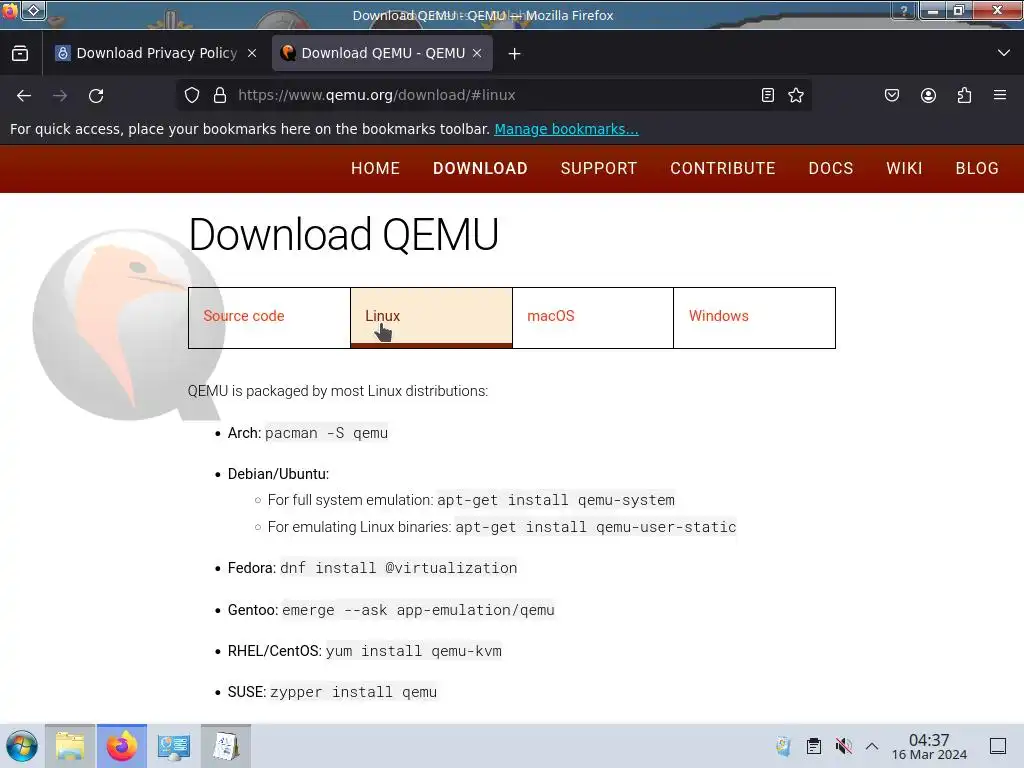Open Manage bookmarks link
This screenshot has height=768, width=1024.
566,129
